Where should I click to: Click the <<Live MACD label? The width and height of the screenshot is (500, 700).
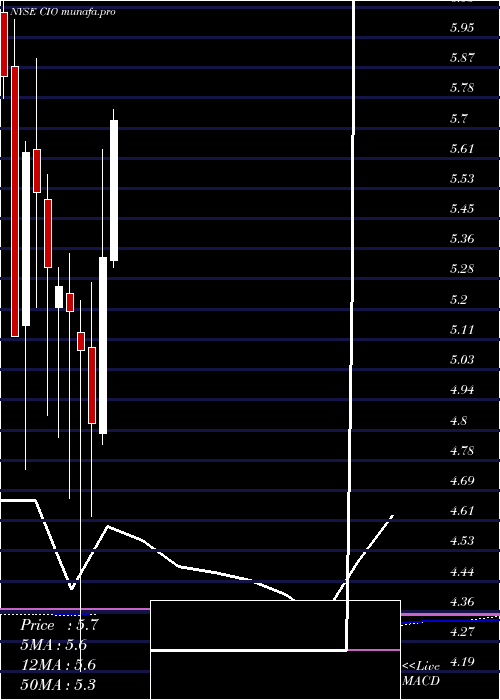[x=421, y=673]
